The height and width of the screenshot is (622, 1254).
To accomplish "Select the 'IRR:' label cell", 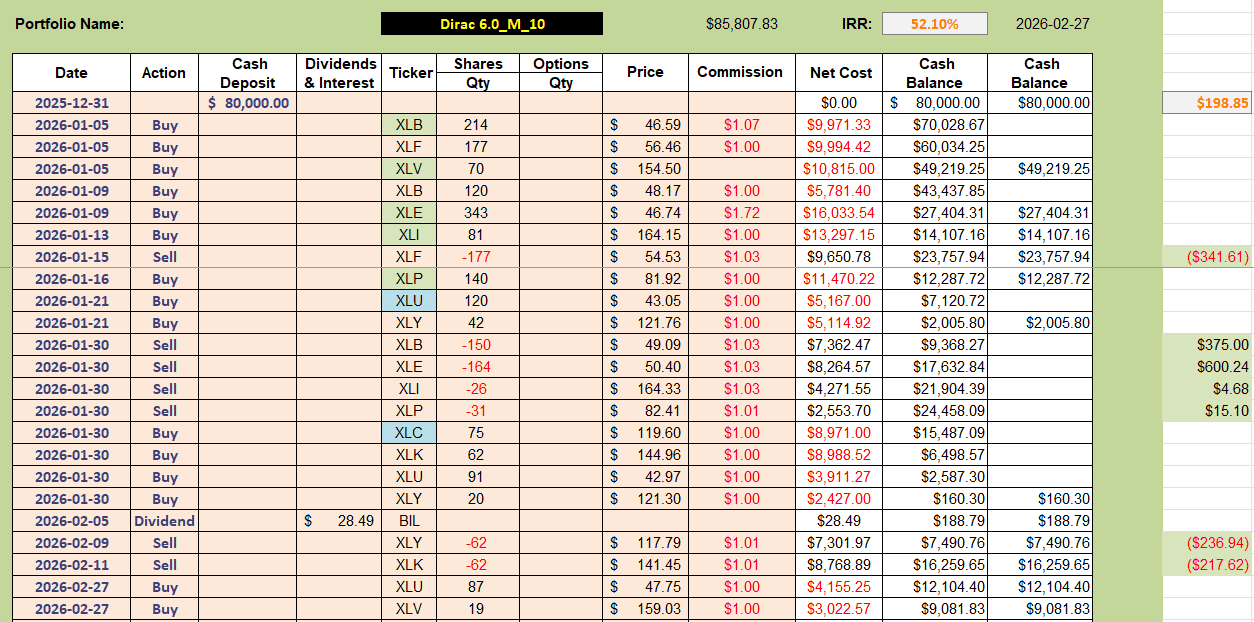I will point(856,24).
